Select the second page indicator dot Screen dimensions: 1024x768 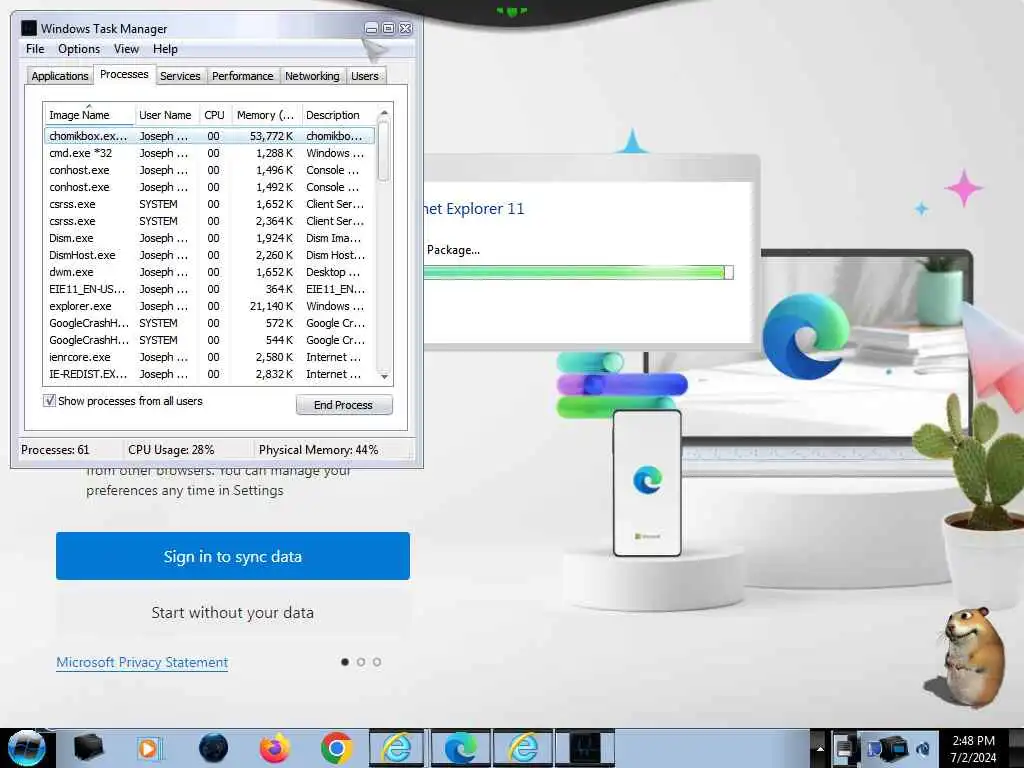(x=361, y=662)
